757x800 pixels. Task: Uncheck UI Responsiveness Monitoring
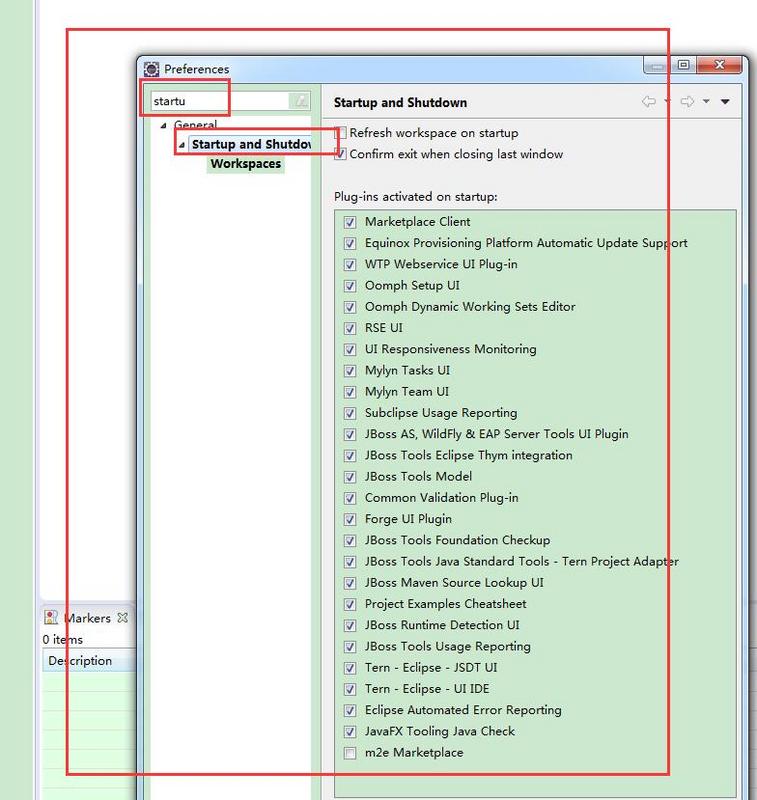[350, 349]
